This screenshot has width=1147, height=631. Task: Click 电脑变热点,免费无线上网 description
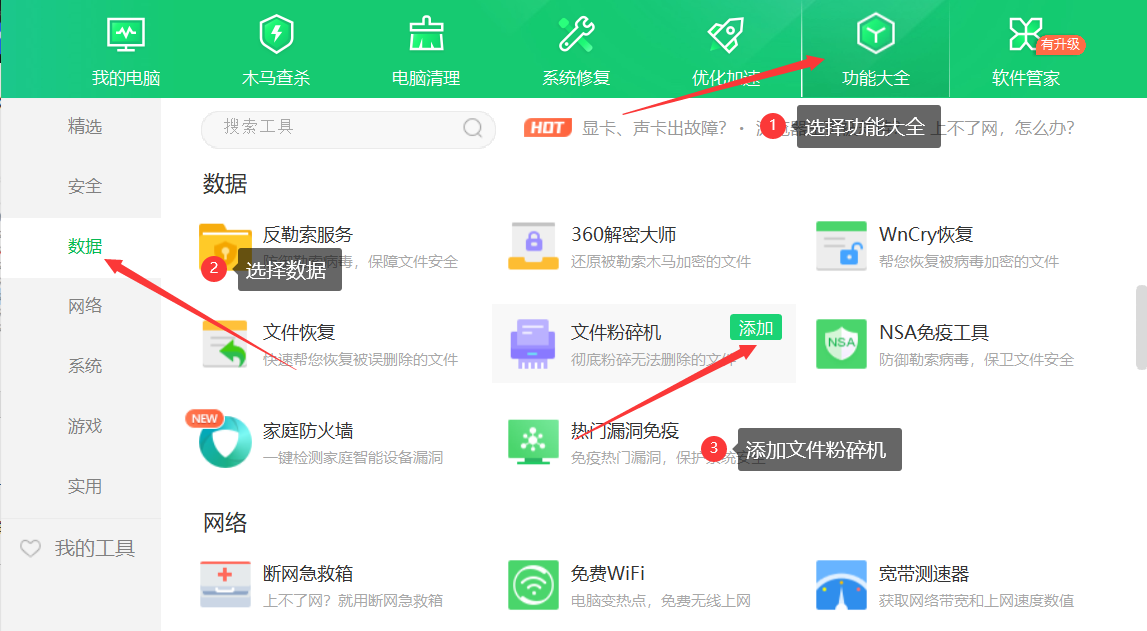pos(661,601)
